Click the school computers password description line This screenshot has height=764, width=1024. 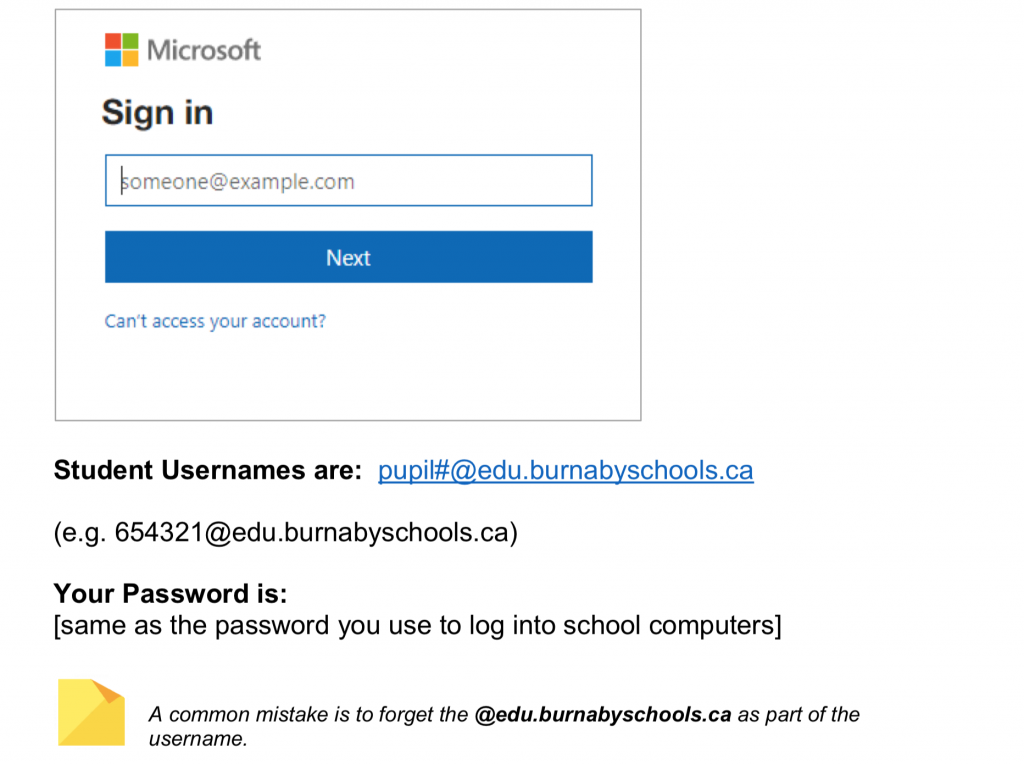[417, 626]
